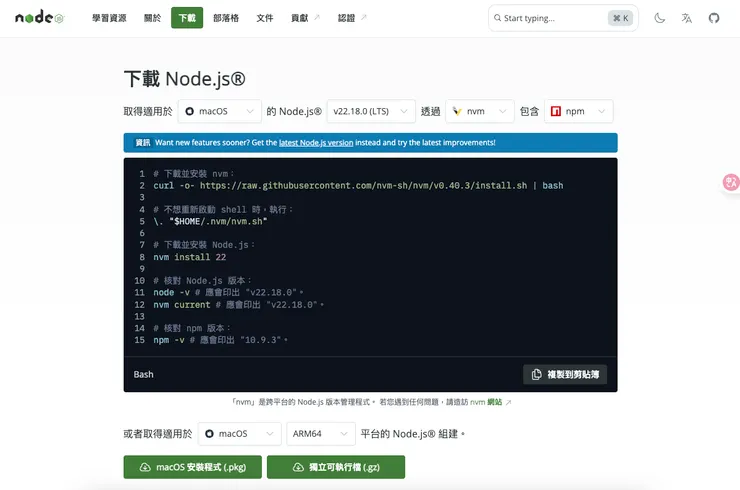Click the Node.js logo in header
This screenshot has height=490, width=740.
click(39, 17)
